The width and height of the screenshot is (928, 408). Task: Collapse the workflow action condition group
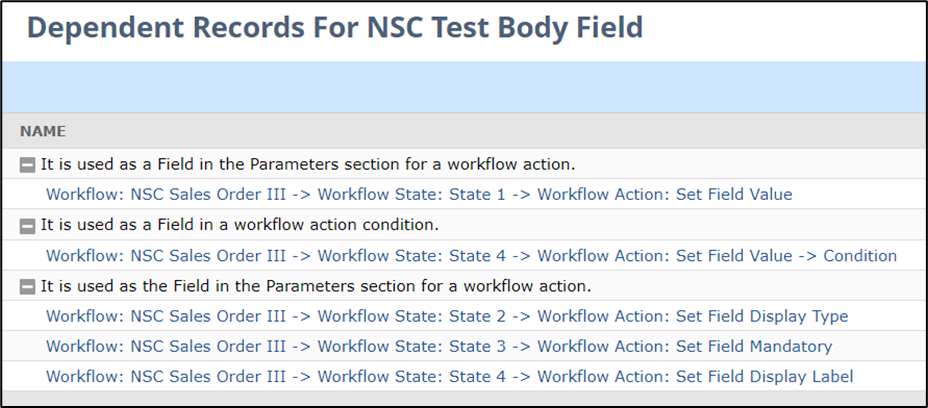(28, 226)
